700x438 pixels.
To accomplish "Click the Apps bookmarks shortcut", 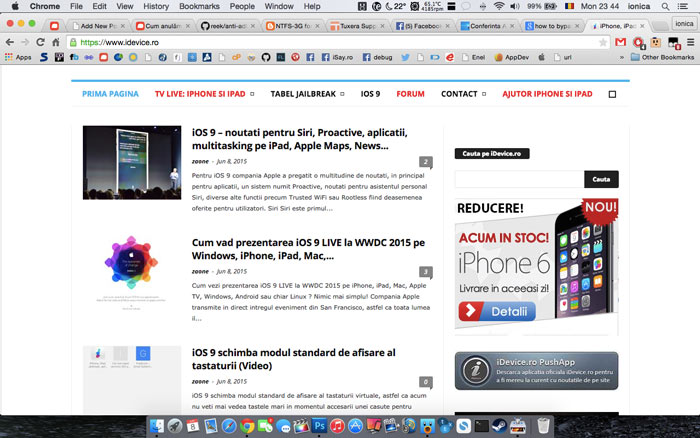I will point(17,57).
